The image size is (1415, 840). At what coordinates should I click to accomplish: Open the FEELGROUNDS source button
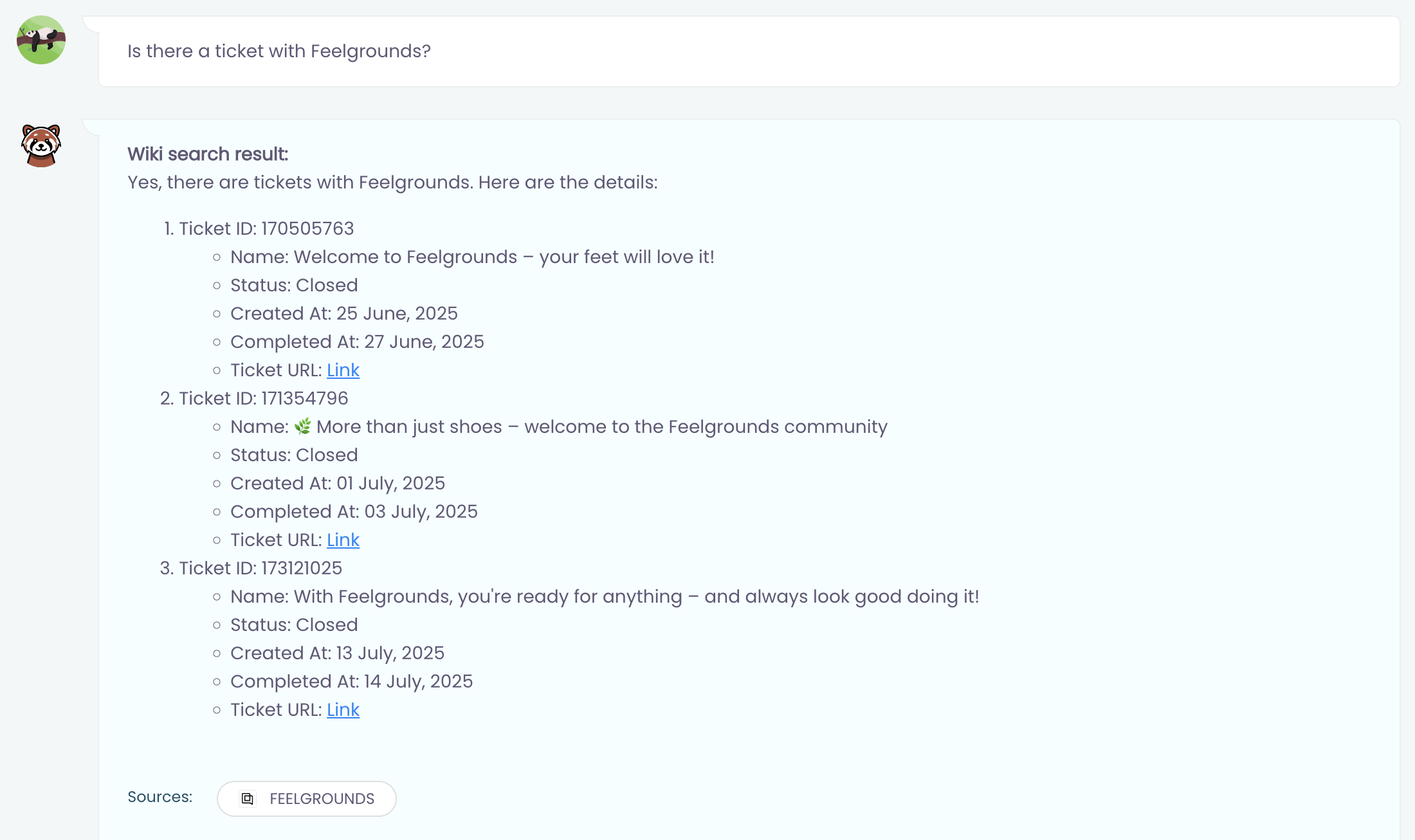point(307,799)
